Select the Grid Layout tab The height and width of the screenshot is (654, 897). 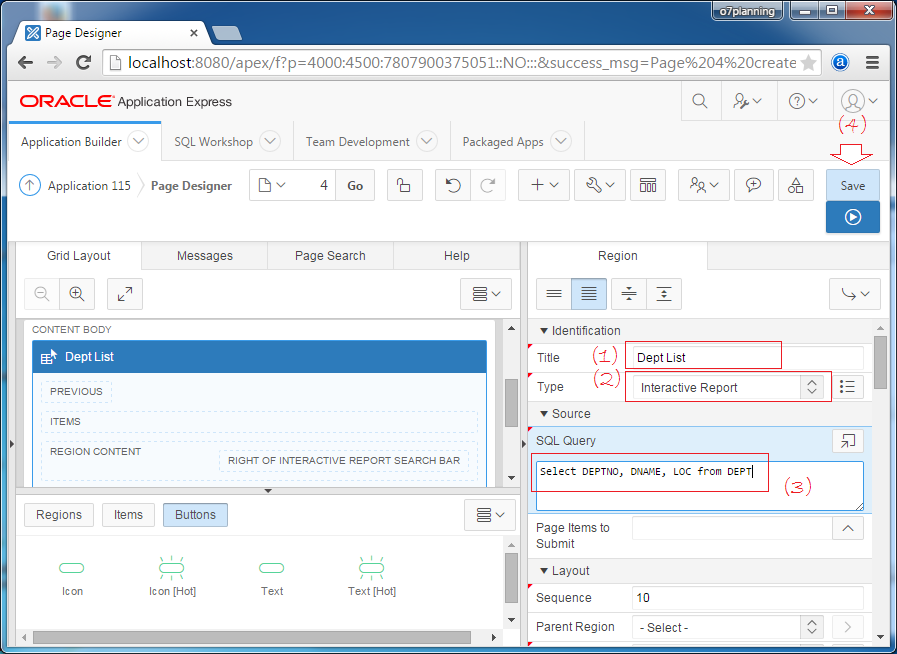tap(79, 256)
